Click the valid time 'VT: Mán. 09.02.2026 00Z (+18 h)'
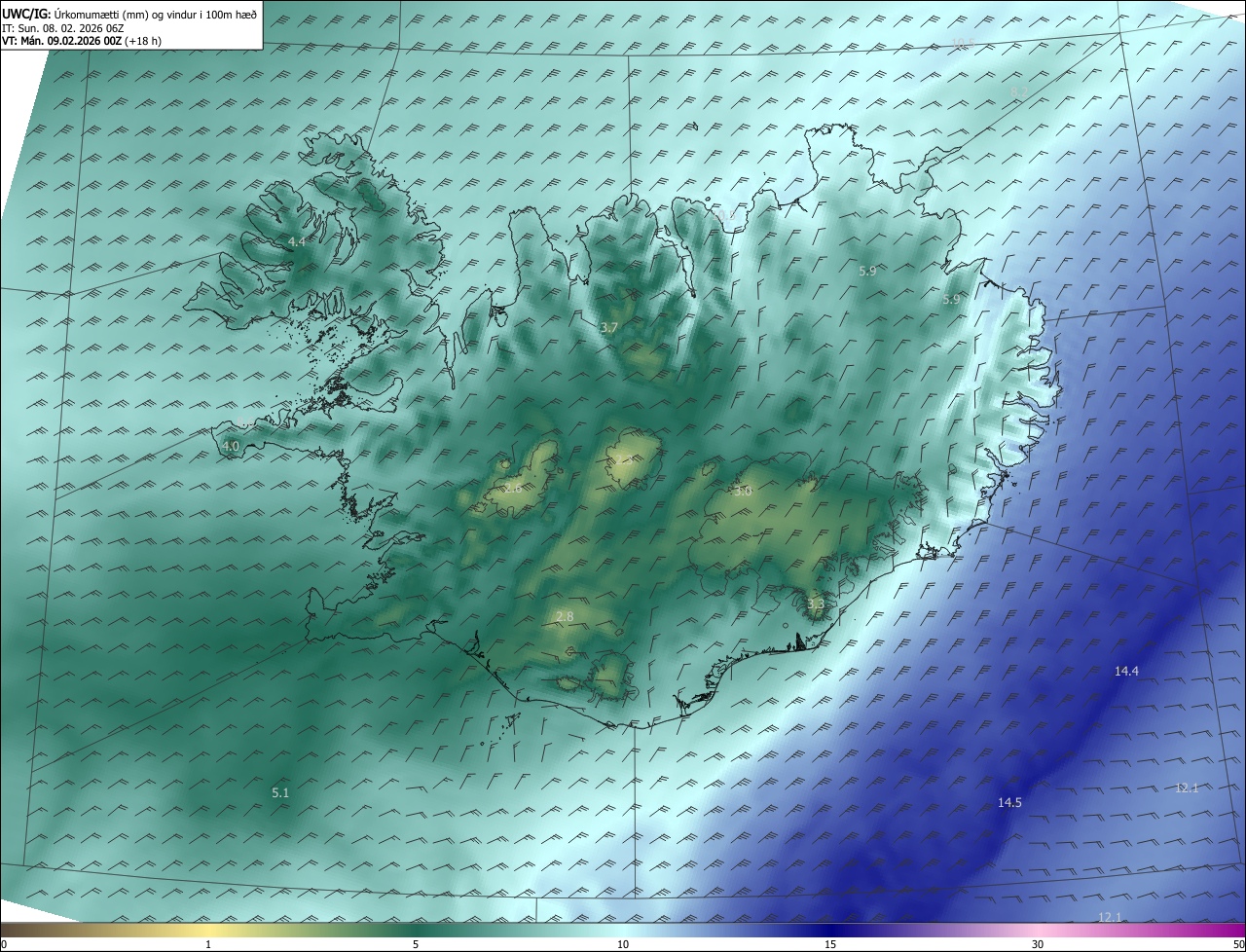 (x=82, y=41)
